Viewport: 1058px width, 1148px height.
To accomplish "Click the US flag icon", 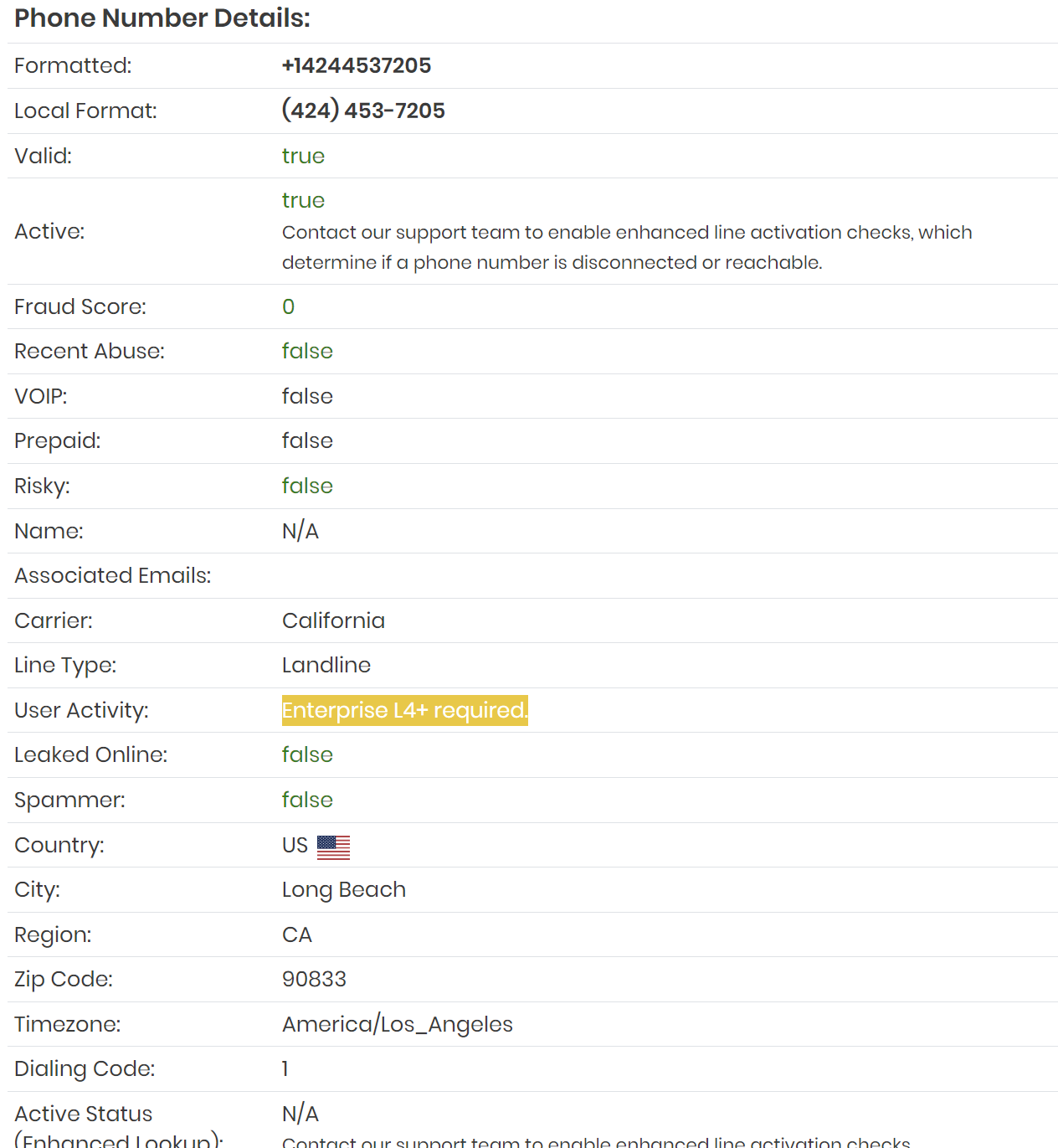I will coord(333,847).
